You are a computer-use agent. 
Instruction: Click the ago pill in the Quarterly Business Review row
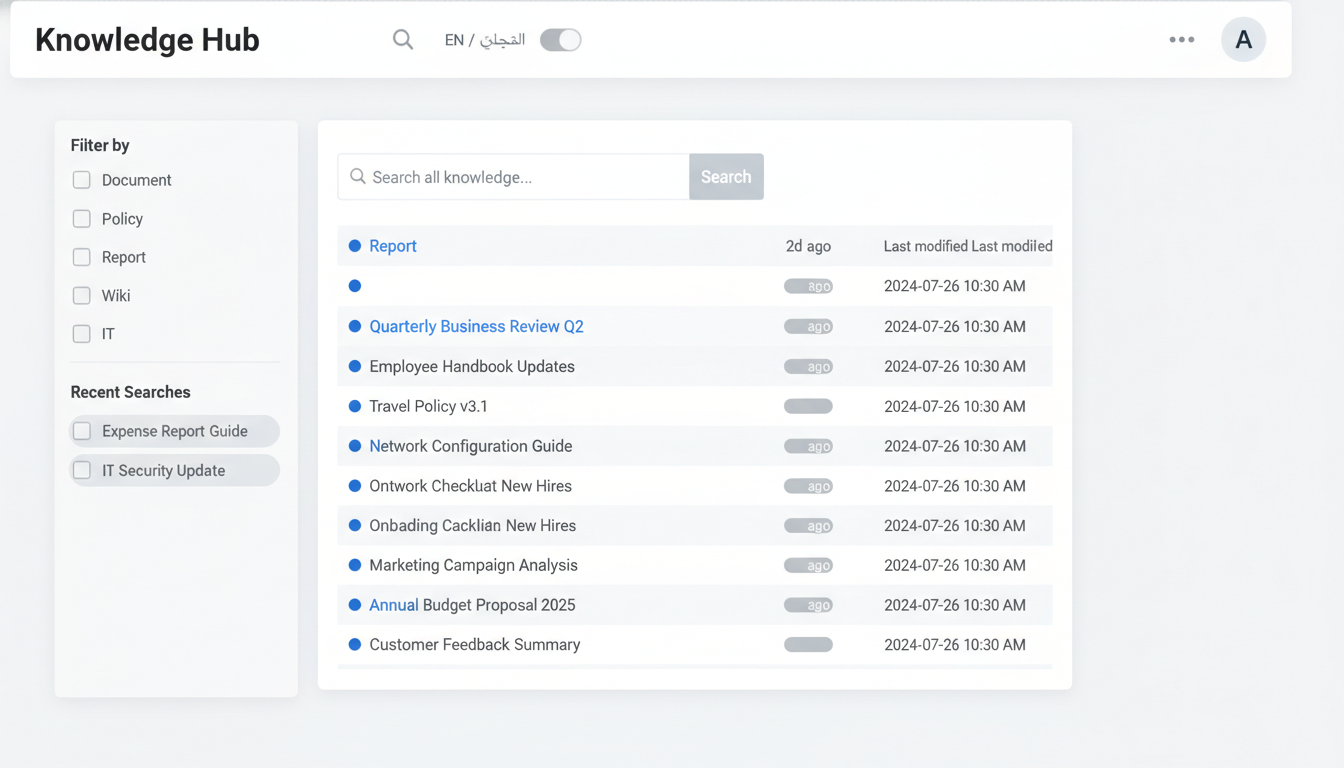pyautogui.click(x=808, y=326)
